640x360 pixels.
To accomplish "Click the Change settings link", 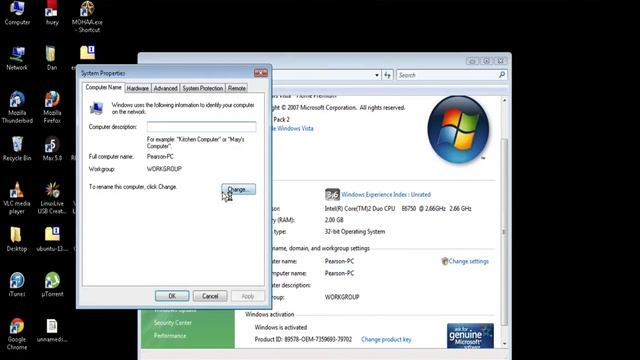I will tap(468, 261).
